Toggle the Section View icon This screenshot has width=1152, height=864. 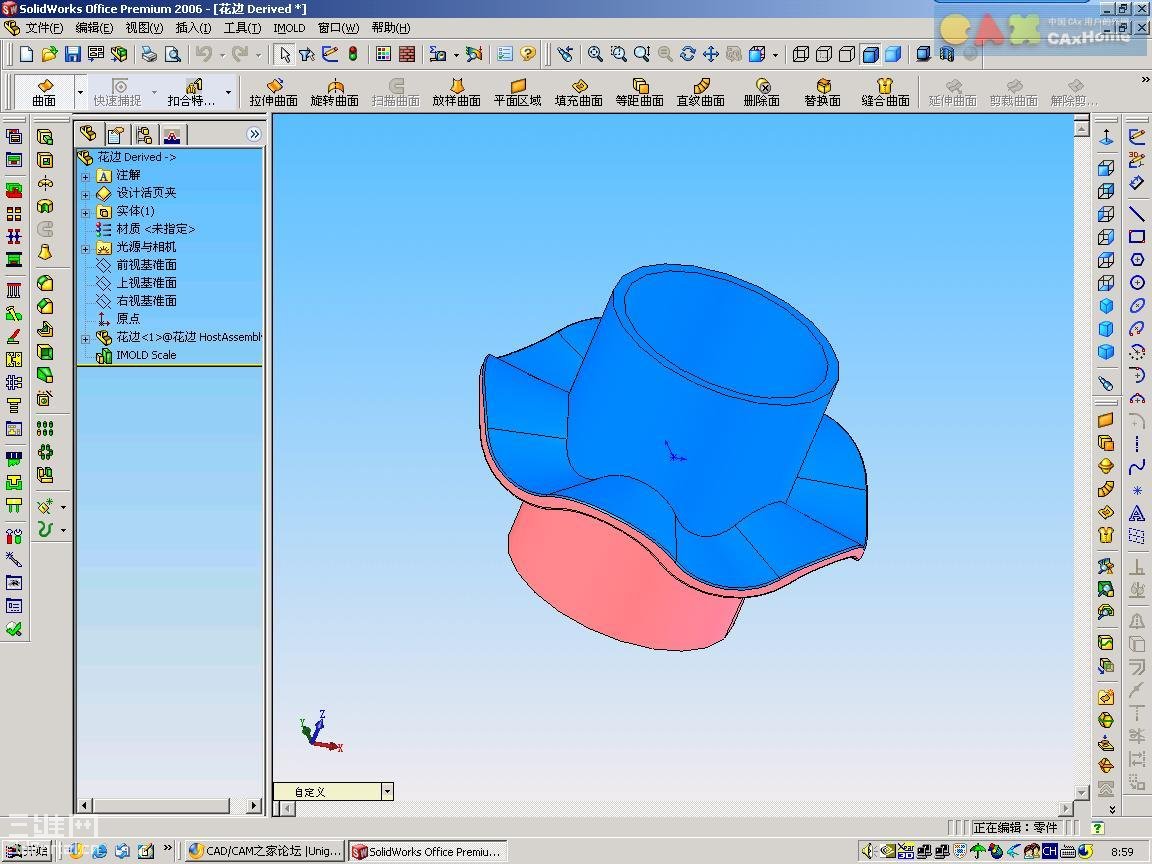pyautogui.click(x=947, y=54)
